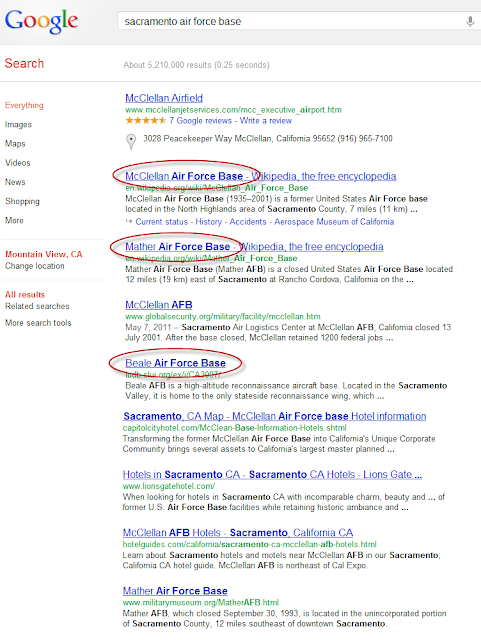Switch to Shopping results
The height and width of the screenshot is (640, 481).
coord(22,201)
